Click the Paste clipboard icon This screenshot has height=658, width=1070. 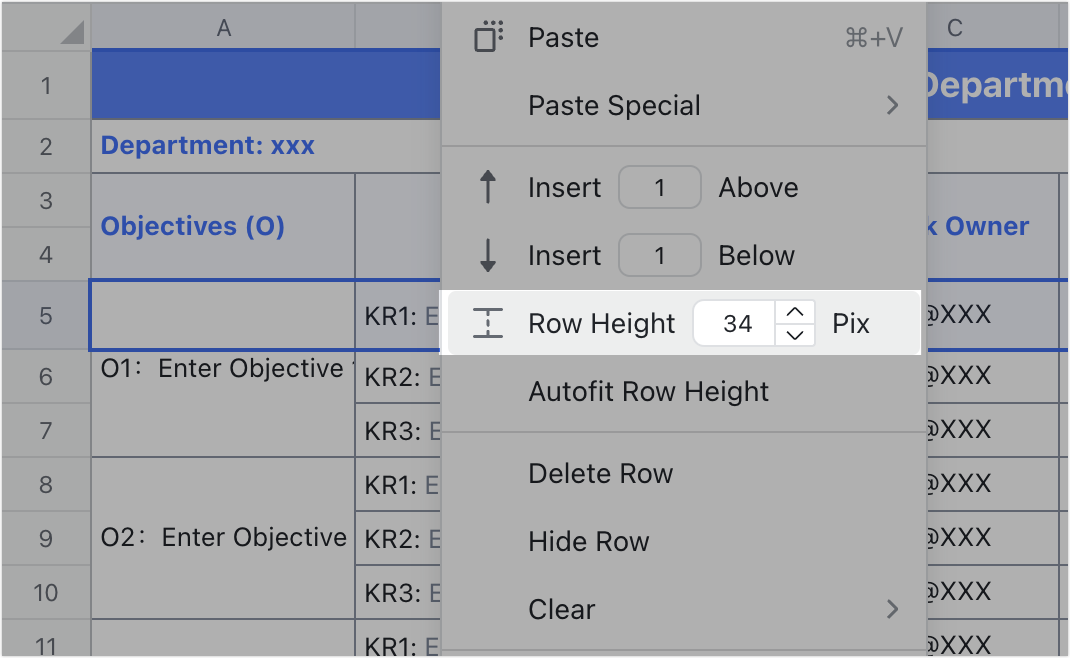[x=489, y=37]
